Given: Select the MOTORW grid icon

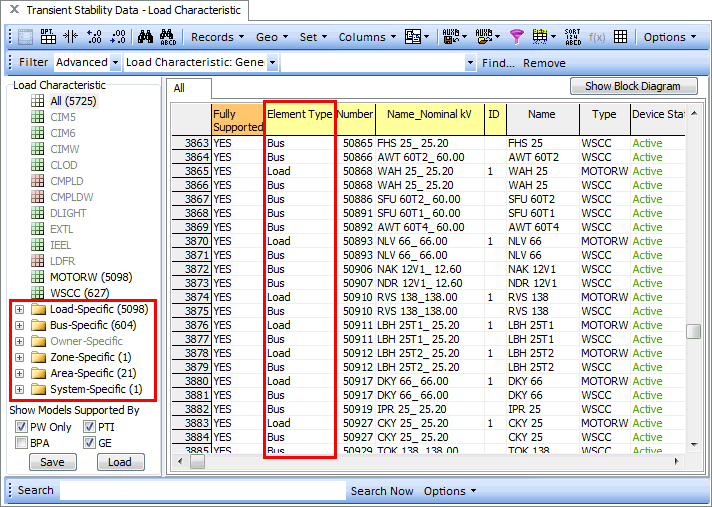Looking at the screenshot, I should pyautogui.click(x=38, y=277).
